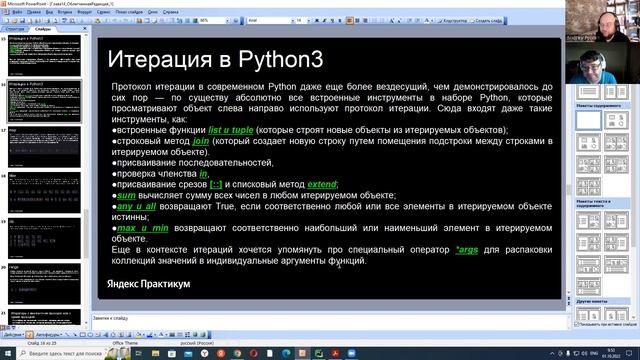
Task: Open the zoom percentage dropdown
Action: (227, 20)
